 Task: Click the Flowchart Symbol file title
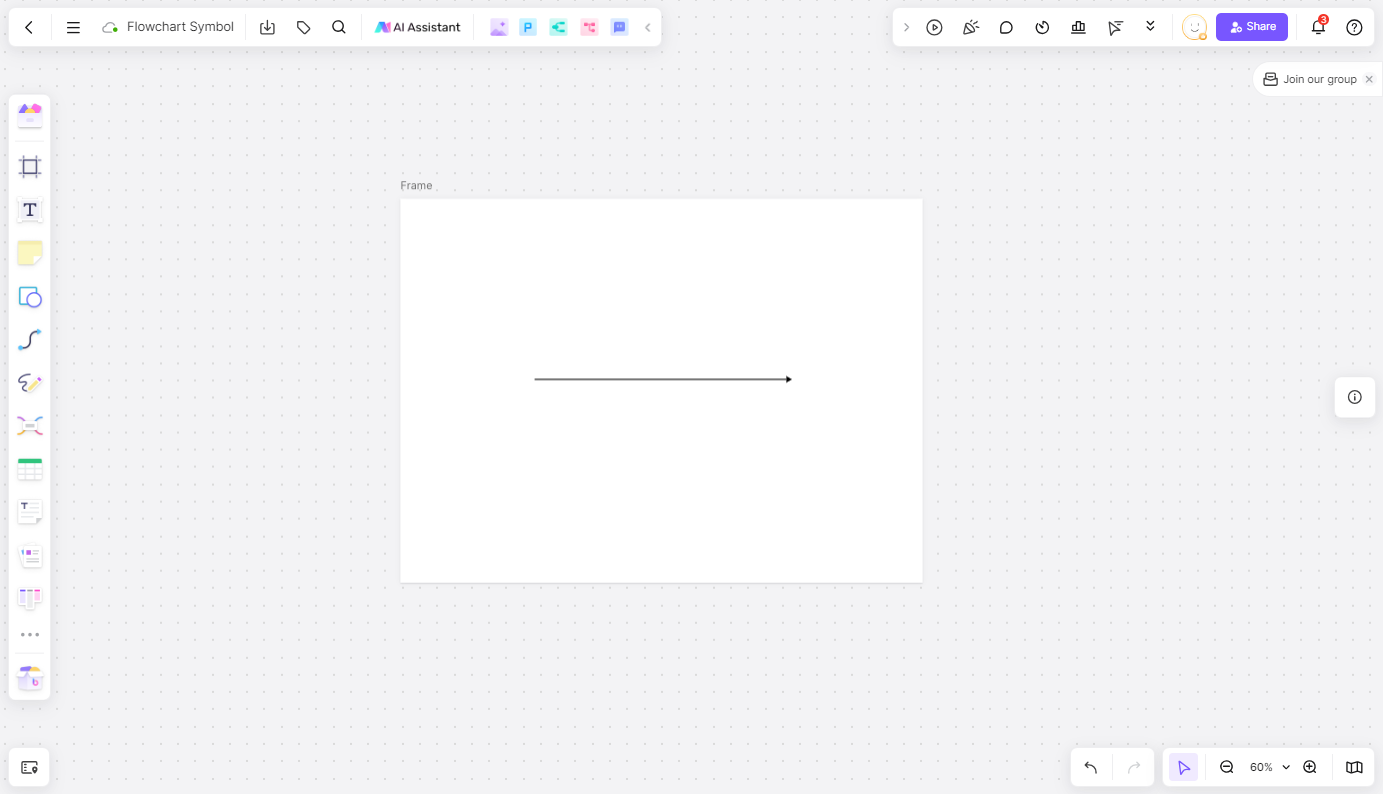(180, 27)
